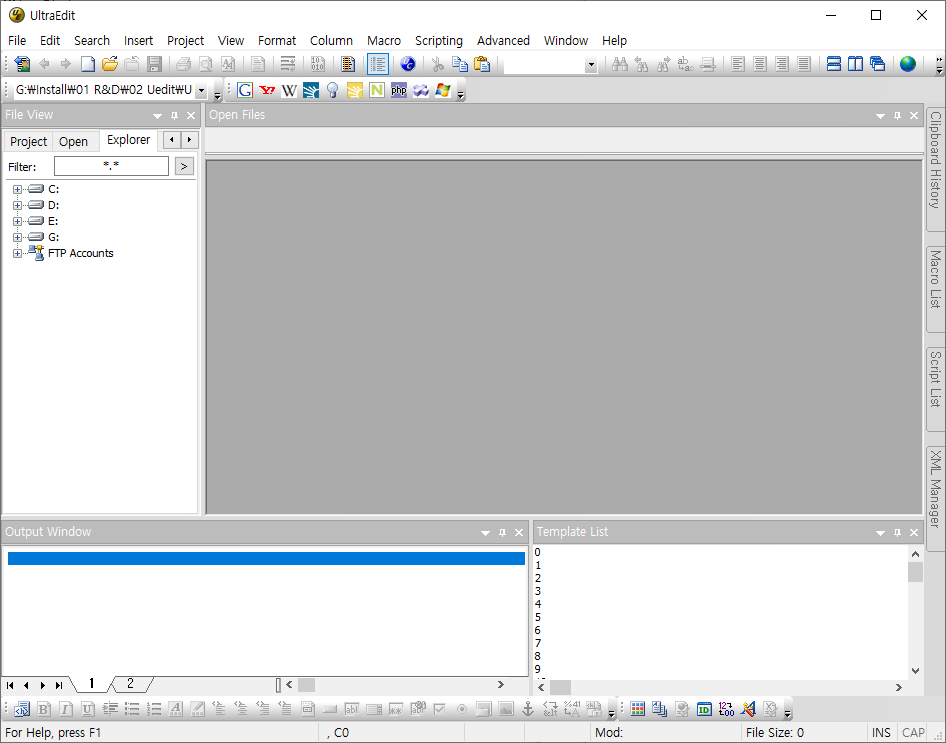Click the Cut scissors icon

(x=438, y=64)
